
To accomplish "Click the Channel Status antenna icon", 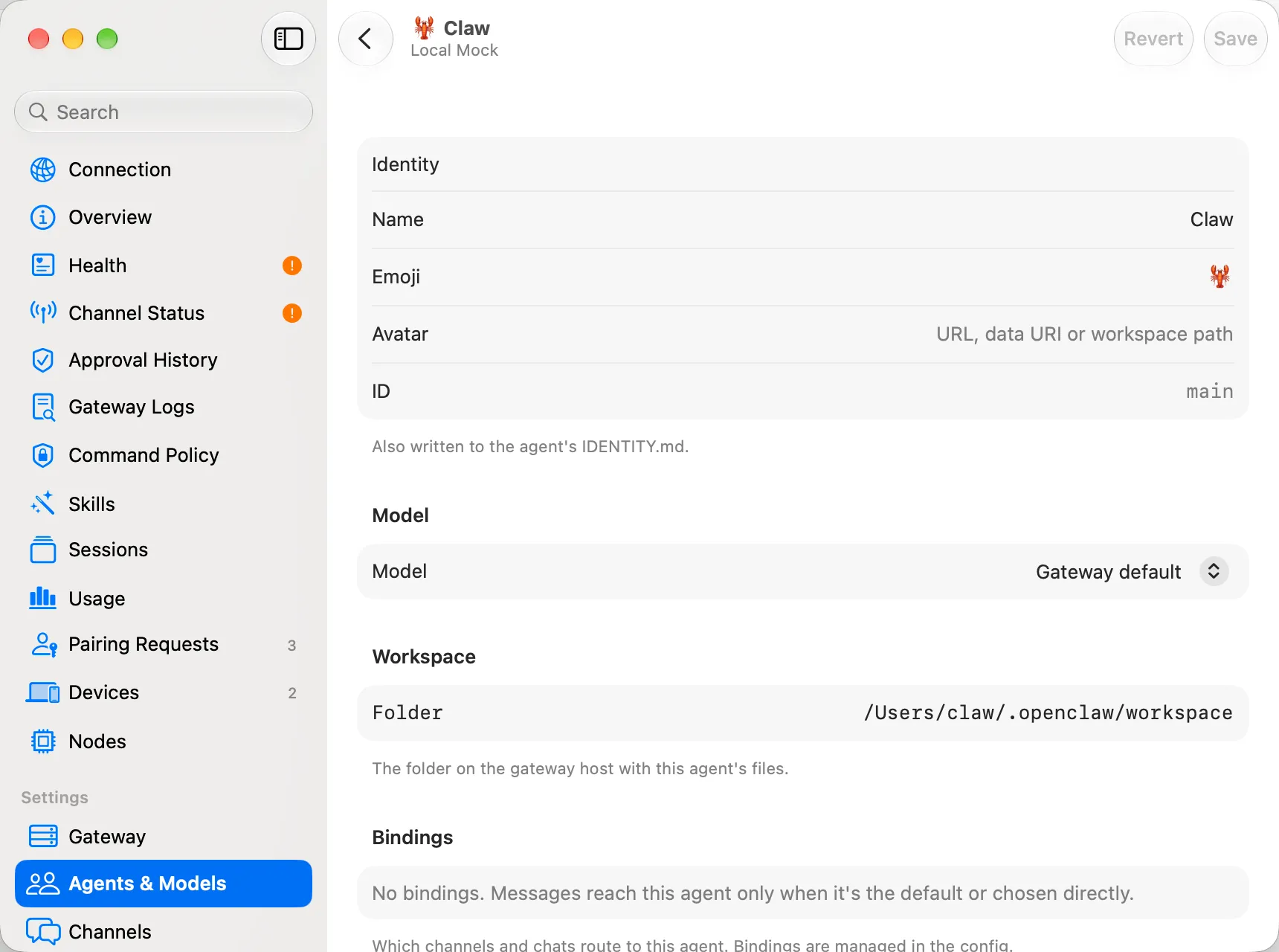I will coord(43,313).
